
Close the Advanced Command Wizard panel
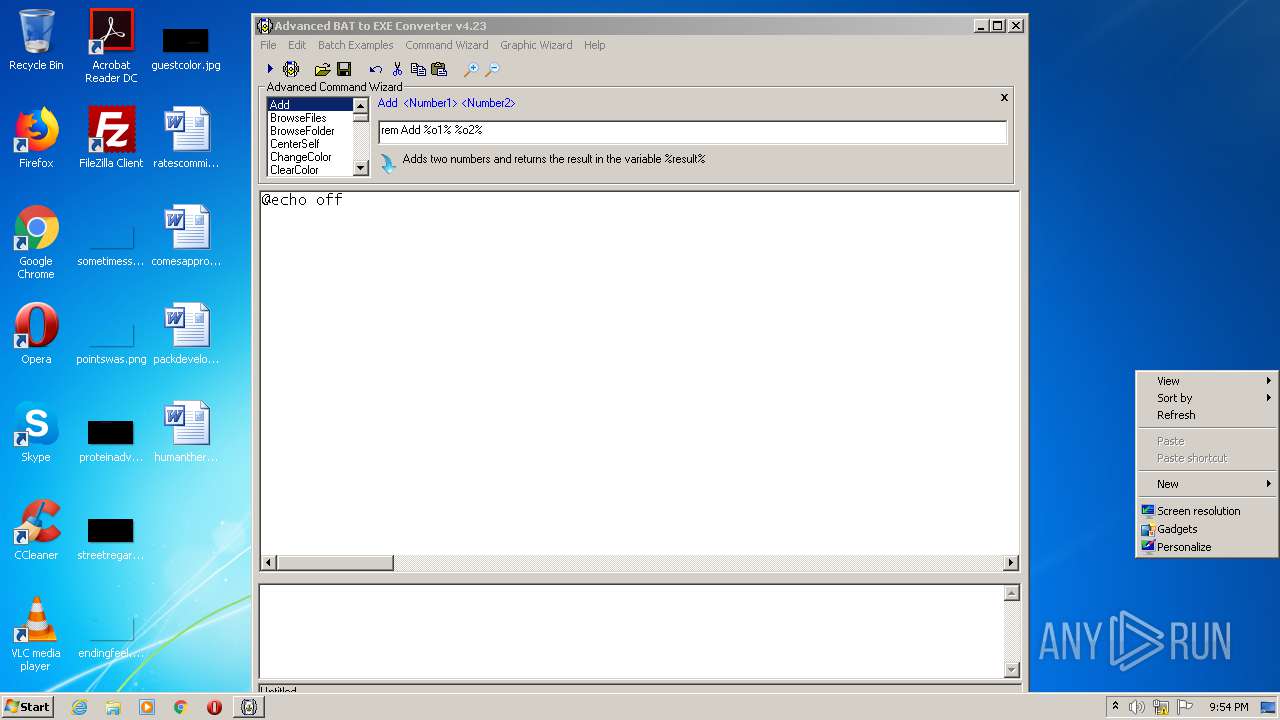(1004, 97)
